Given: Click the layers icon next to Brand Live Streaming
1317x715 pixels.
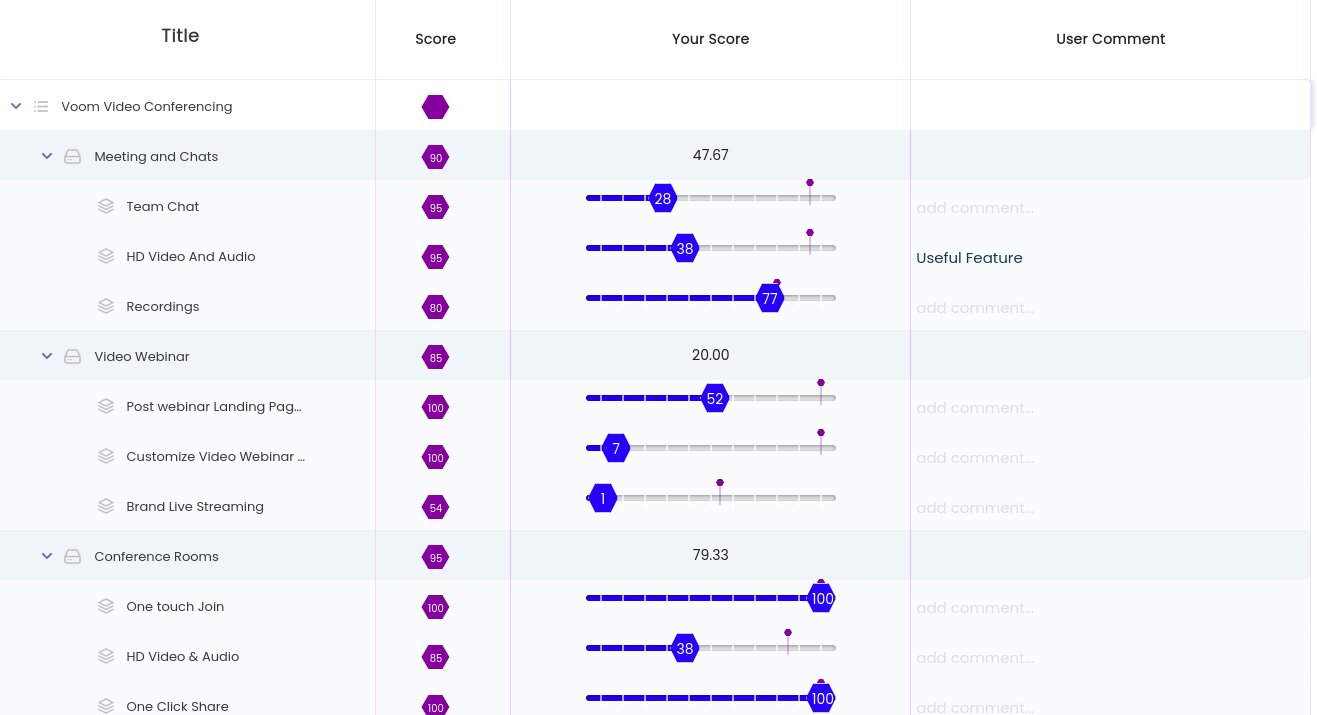Looking at the screenshot, I should [x=106, y=506].
